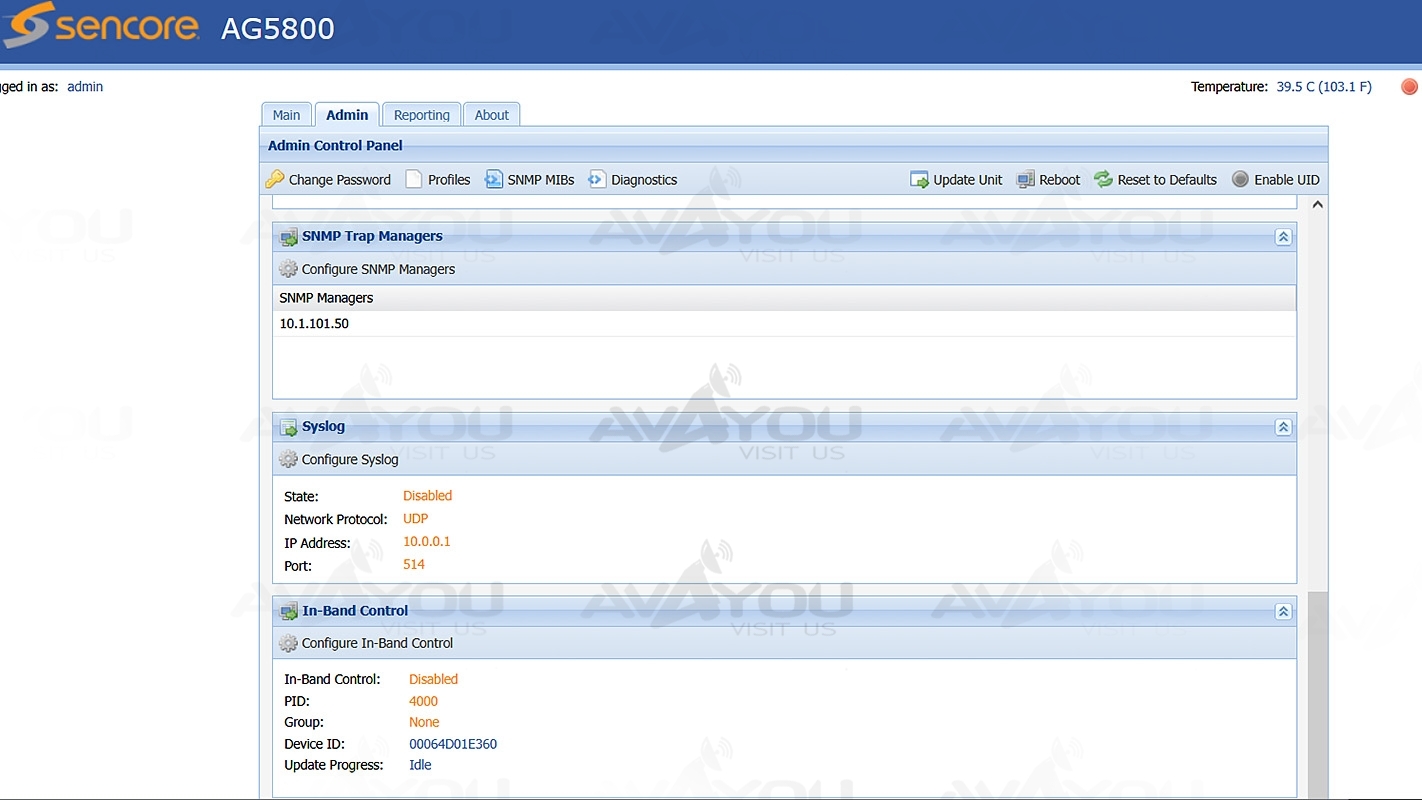Collapse the In-Band Control section
Image resolution: width=1422 pixels, height=800 pixels.
click(1283, 611)
